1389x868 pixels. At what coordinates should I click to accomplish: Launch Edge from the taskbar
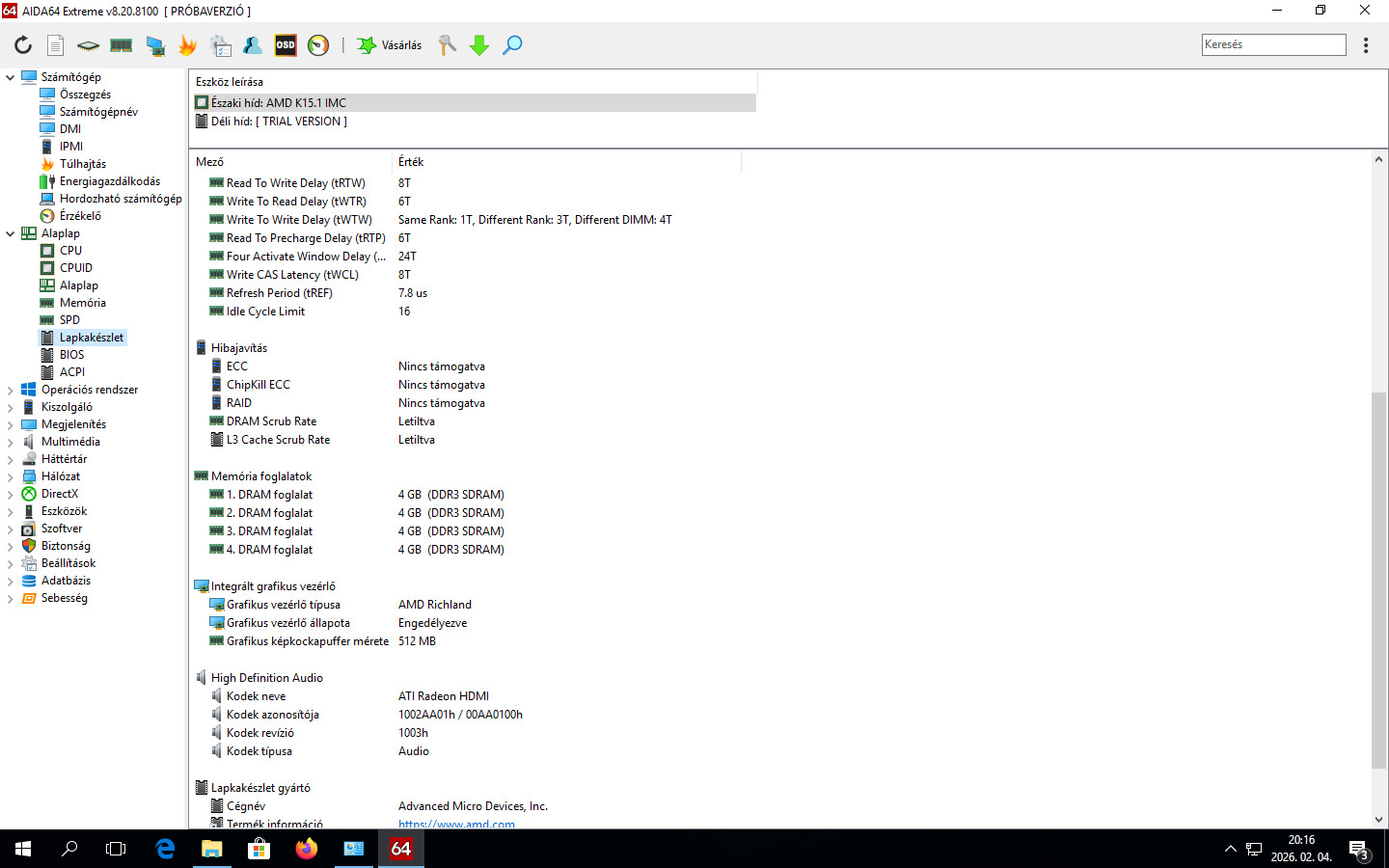pos(165,849)
